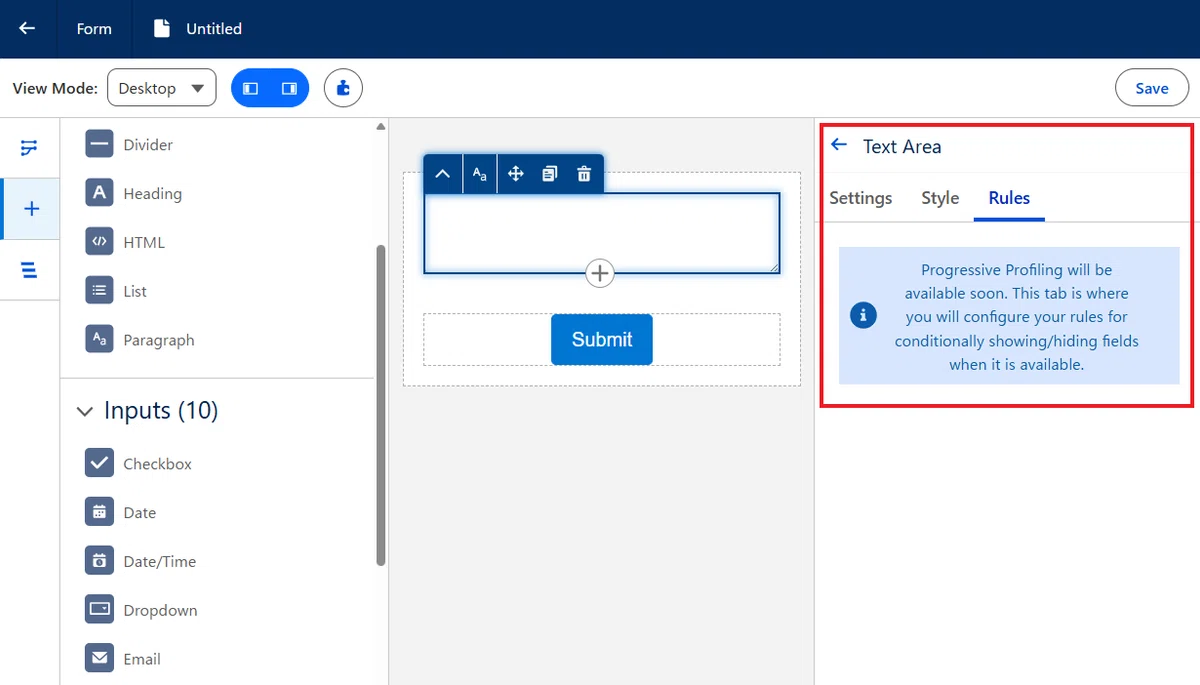Click the puzzle-piece integrations icon button
Image resolution: width=1200 pixels, height=685 pixels.
pyautogui.click(x=343, y=88)
